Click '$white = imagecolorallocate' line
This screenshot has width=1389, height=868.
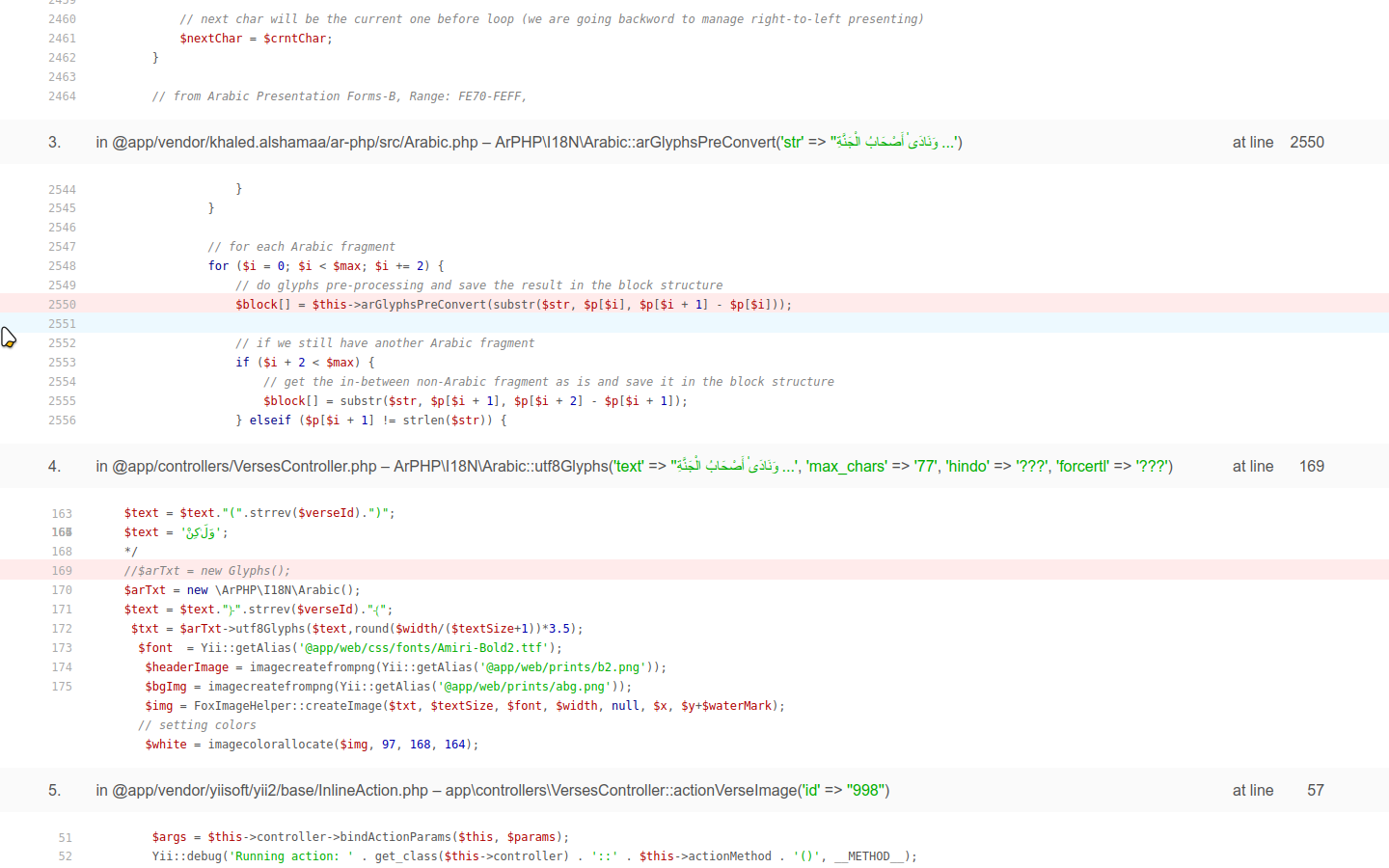point(312,745)
